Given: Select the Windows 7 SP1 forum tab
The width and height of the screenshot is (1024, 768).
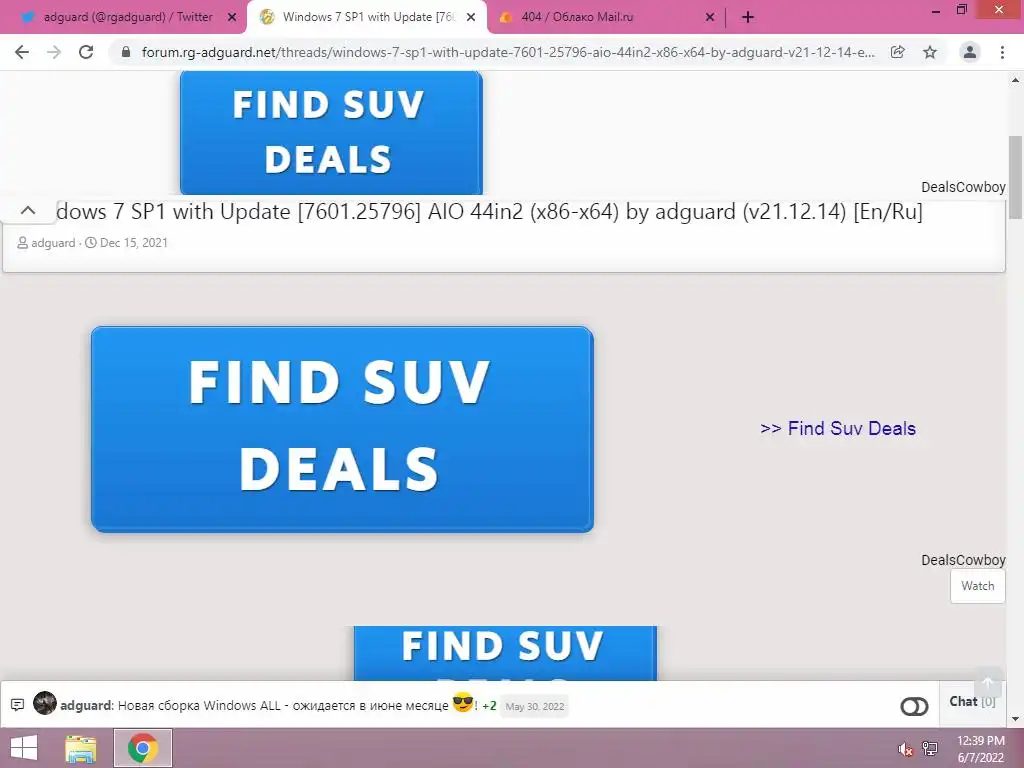Looking at the screenshot, I should point(366,17).
